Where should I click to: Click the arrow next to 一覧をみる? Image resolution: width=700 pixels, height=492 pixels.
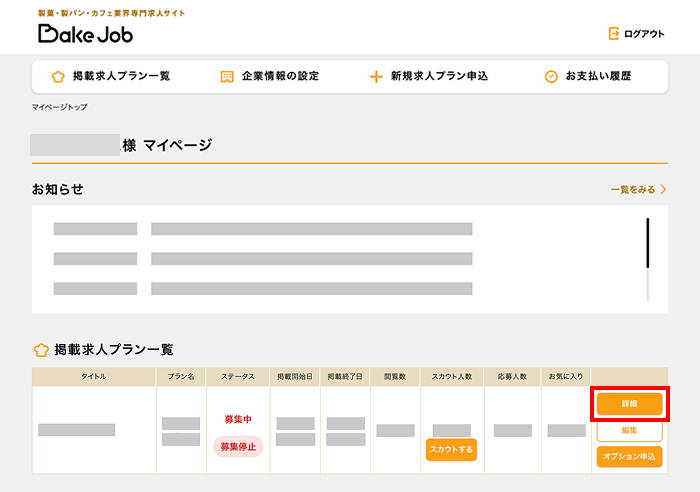(663, 189)
